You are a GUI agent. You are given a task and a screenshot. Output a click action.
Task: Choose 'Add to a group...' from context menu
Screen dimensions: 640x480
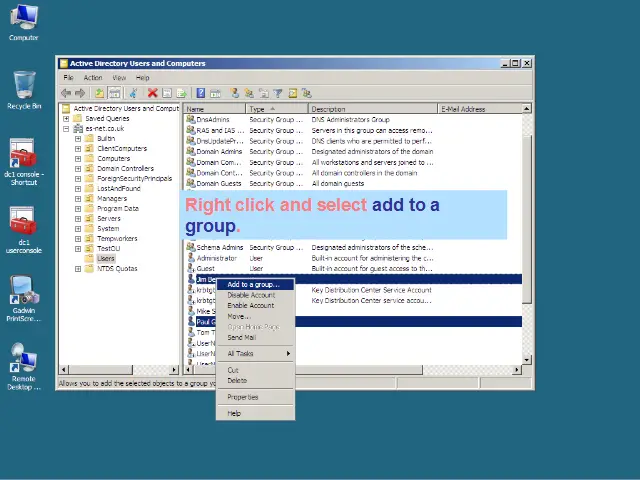click(252, 285)
